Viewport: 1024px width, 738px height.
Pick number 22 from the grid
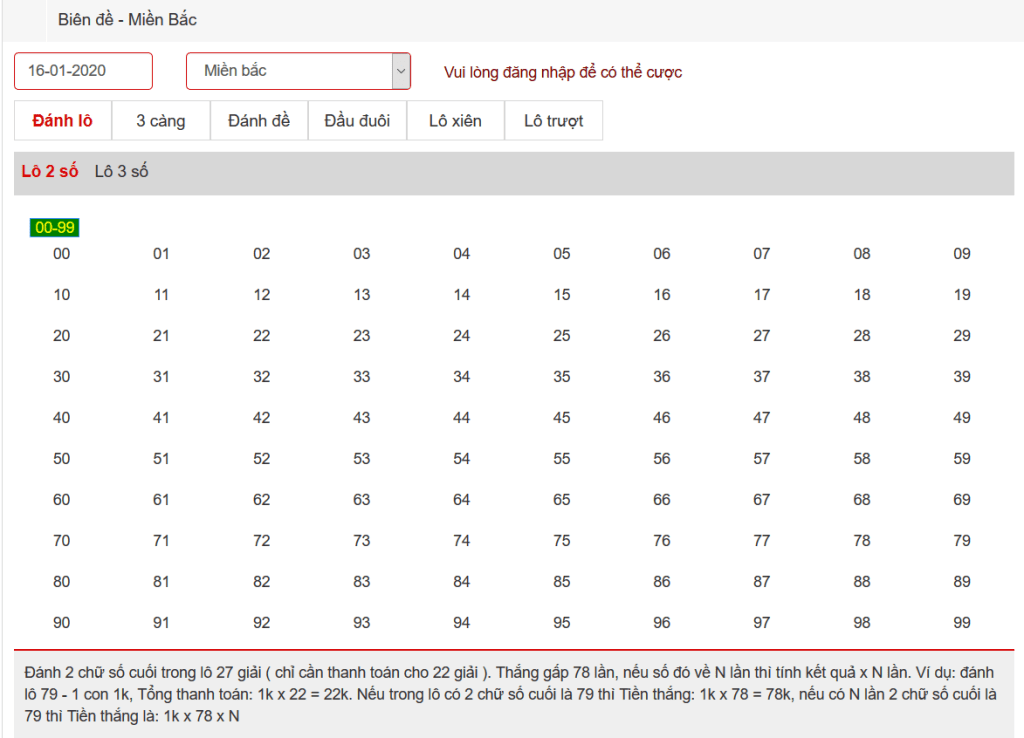click(262, 336)
